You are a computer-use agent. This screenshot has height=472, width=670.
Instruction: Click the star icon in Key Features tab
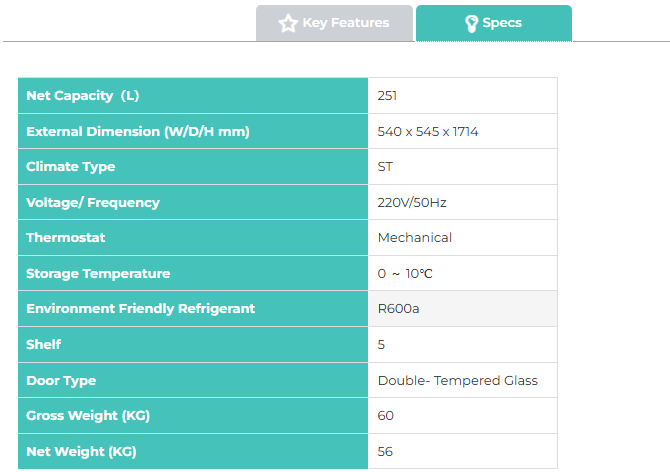point(288,23)
